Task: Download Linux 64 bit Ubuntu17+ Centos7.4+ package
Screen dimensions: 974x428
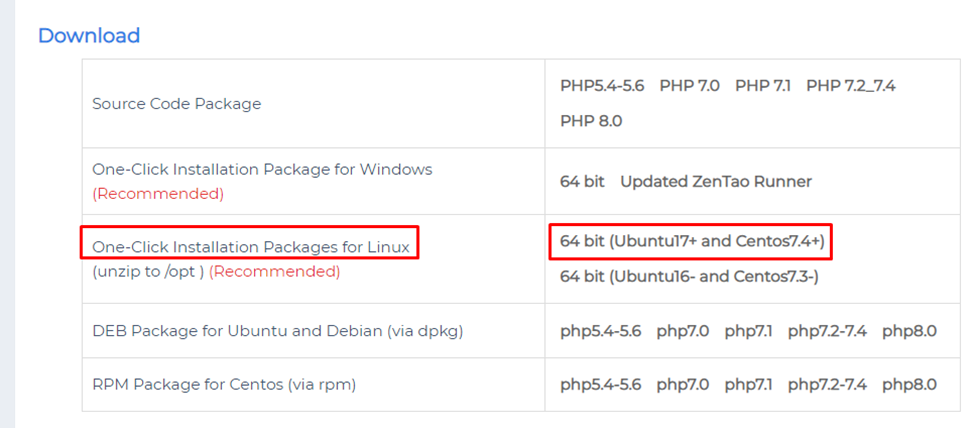Action: [692, 241]
